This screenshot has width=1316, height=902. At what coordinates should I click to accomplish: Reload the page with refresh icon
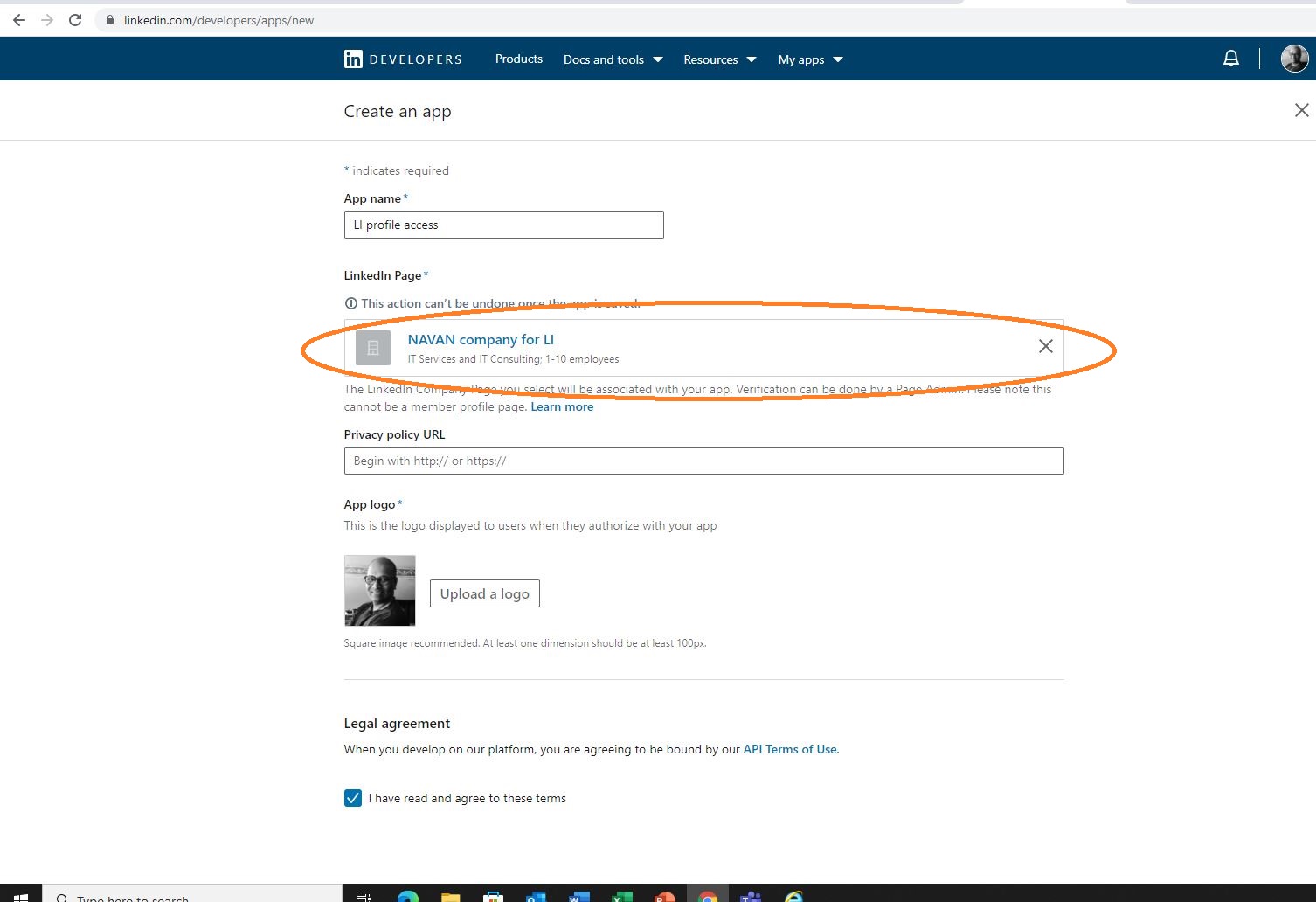point(75,20)
